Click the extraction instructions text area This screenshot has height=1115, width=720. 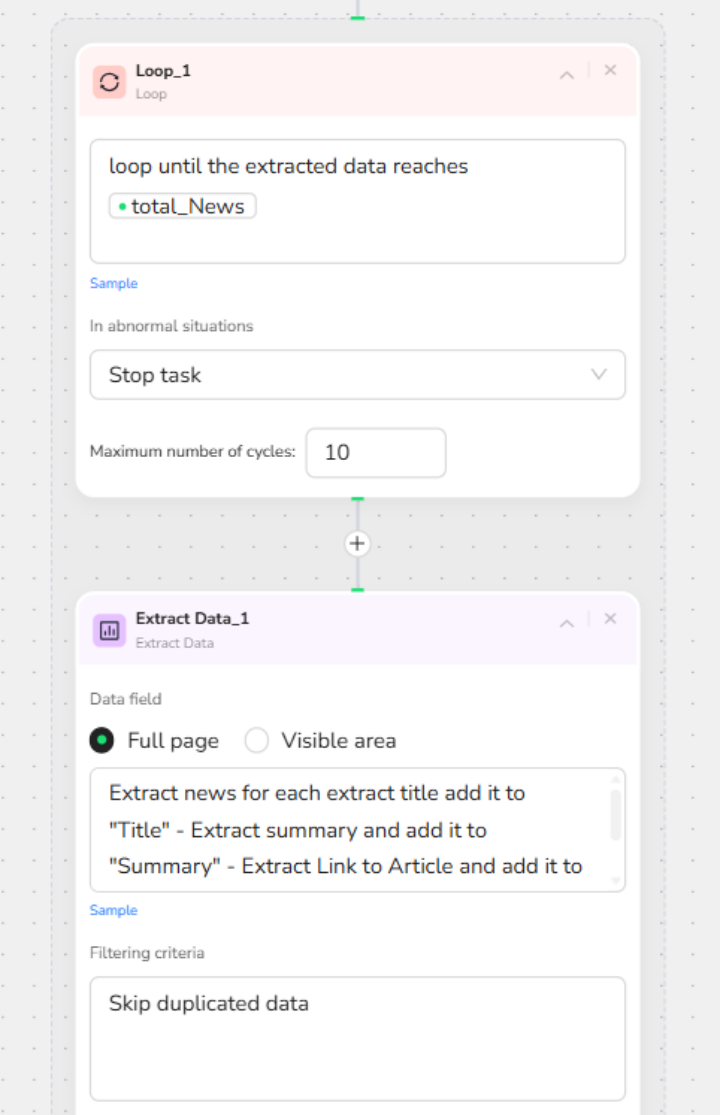(350, 829)
